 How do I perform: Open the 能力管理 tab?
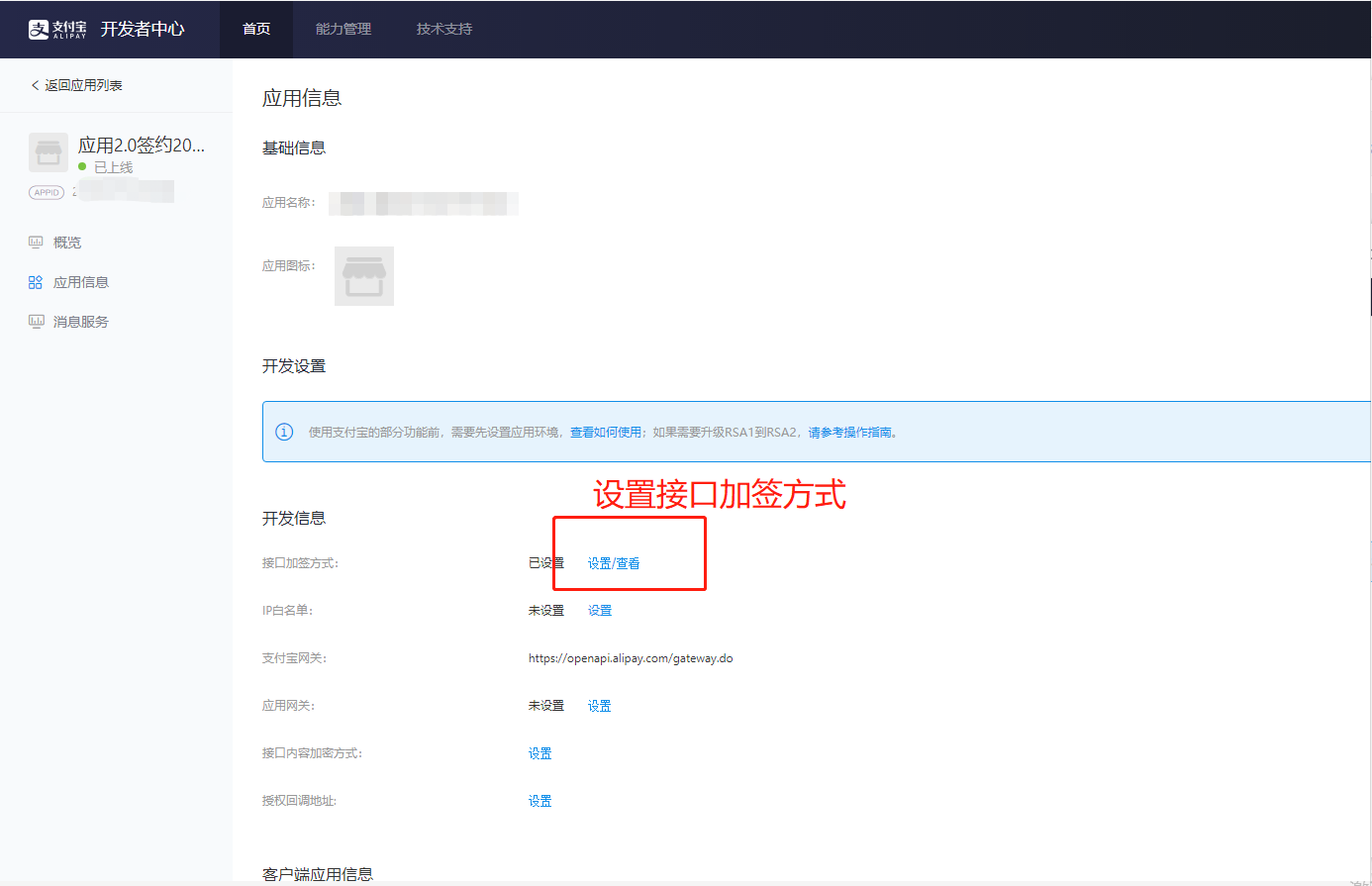click(343, 30)
